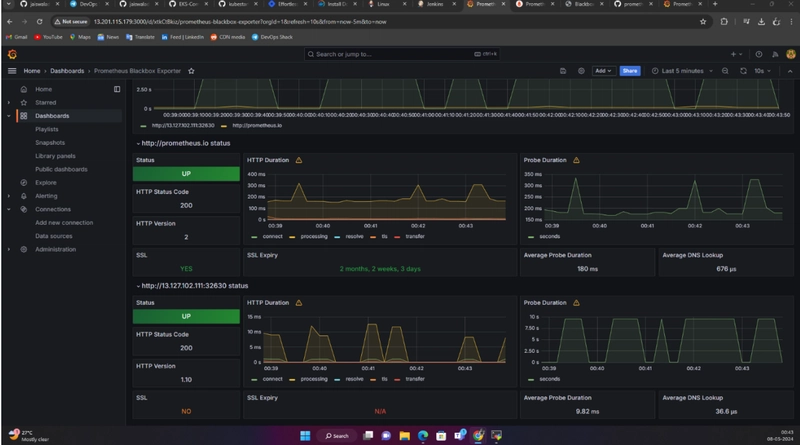Go back in browser
The image size is (800, 445).
(10, 21)
